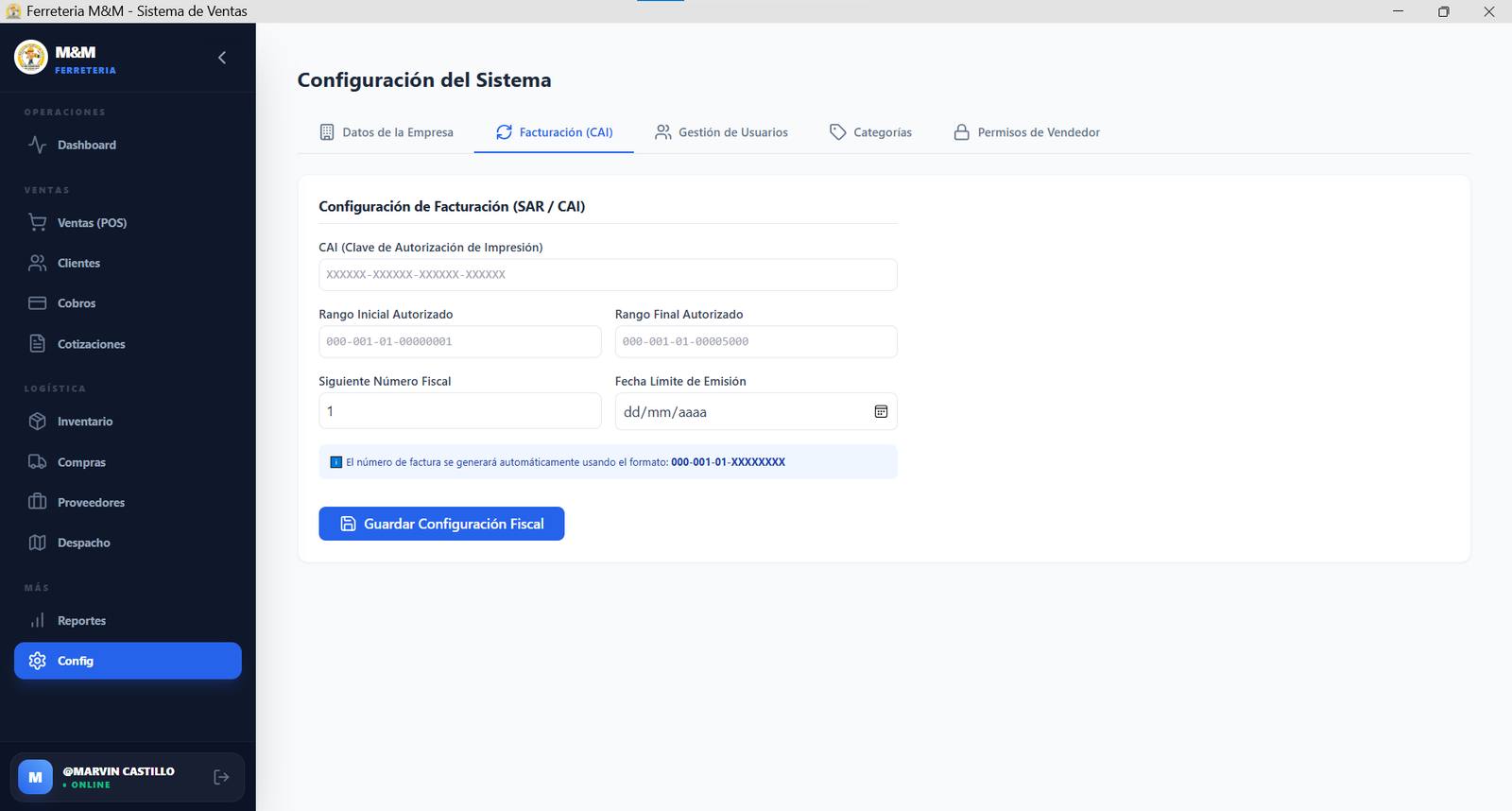
Task: Click the user avatar M badge
Action: click(x=35, y=777)
